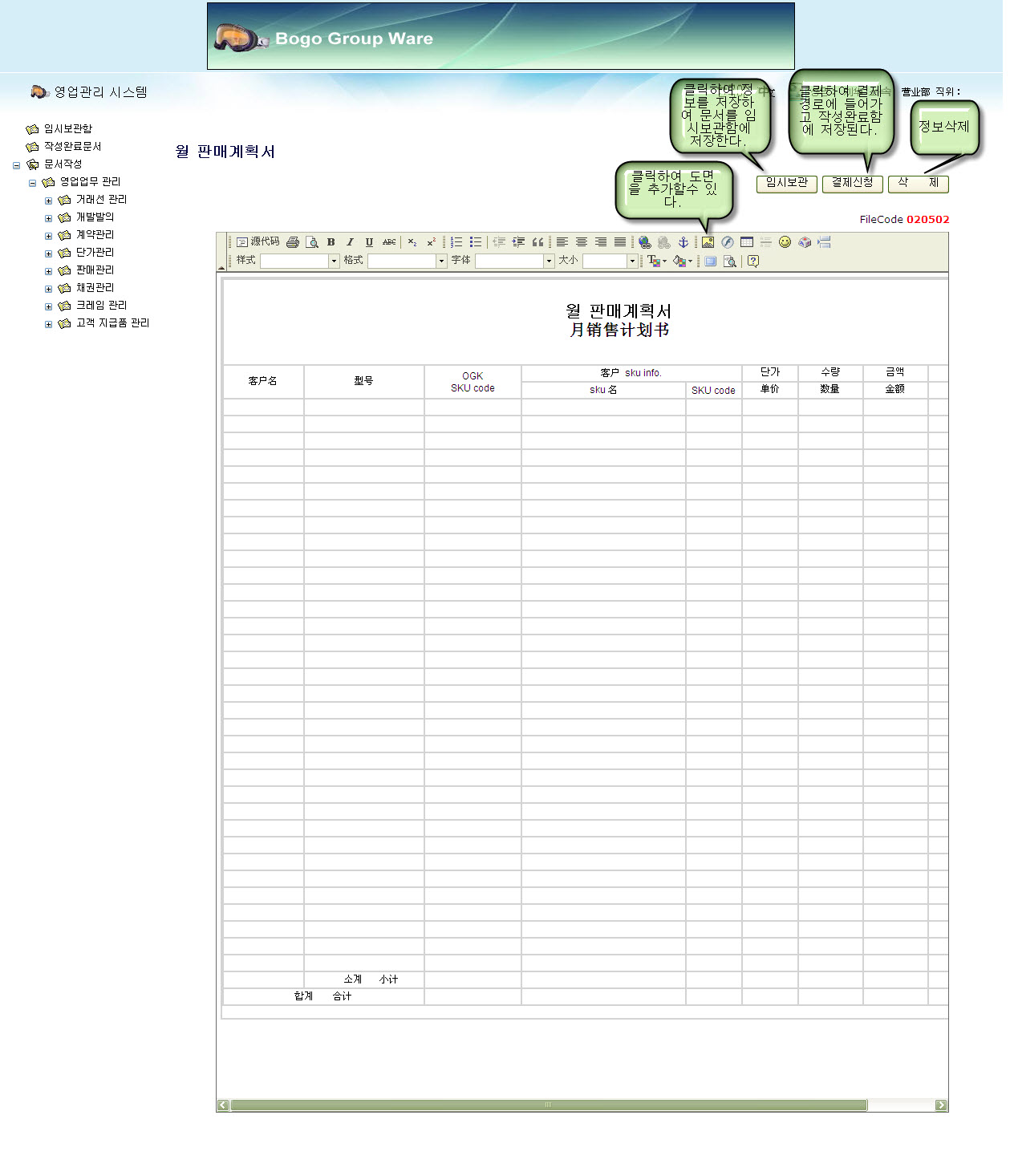
Task: Expand the 판매관리 tree node
Action: pos(48,271)
